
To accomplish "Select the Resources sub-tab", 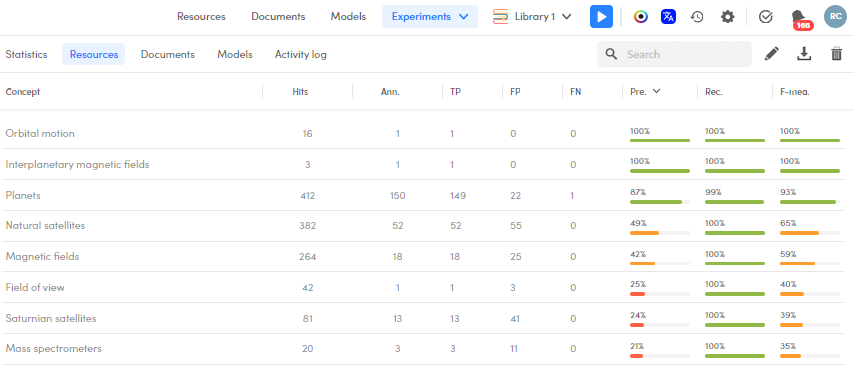I will (94, 54).
